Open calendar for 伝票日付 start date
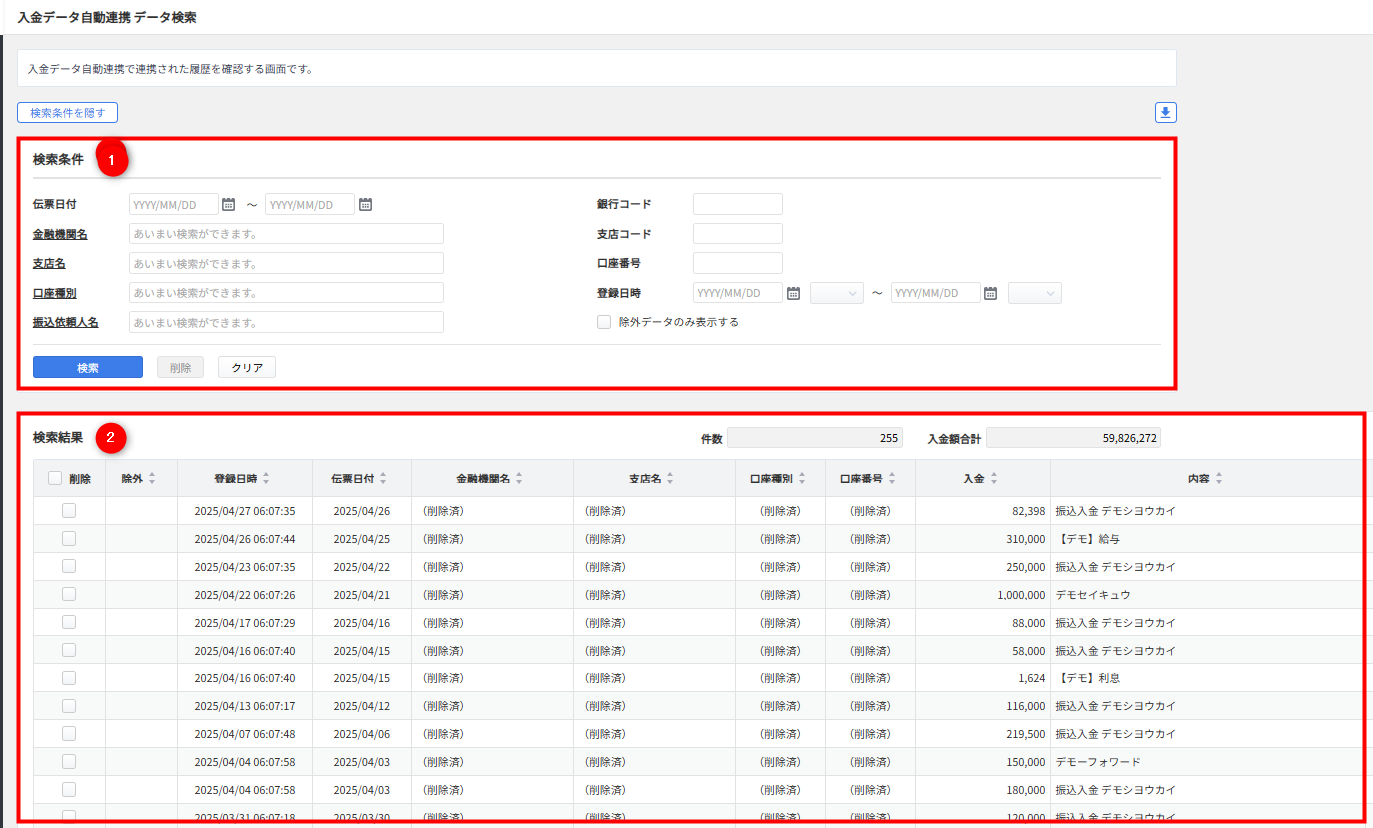This screenshot has width=1373, height=828. [x=228, y=204]
